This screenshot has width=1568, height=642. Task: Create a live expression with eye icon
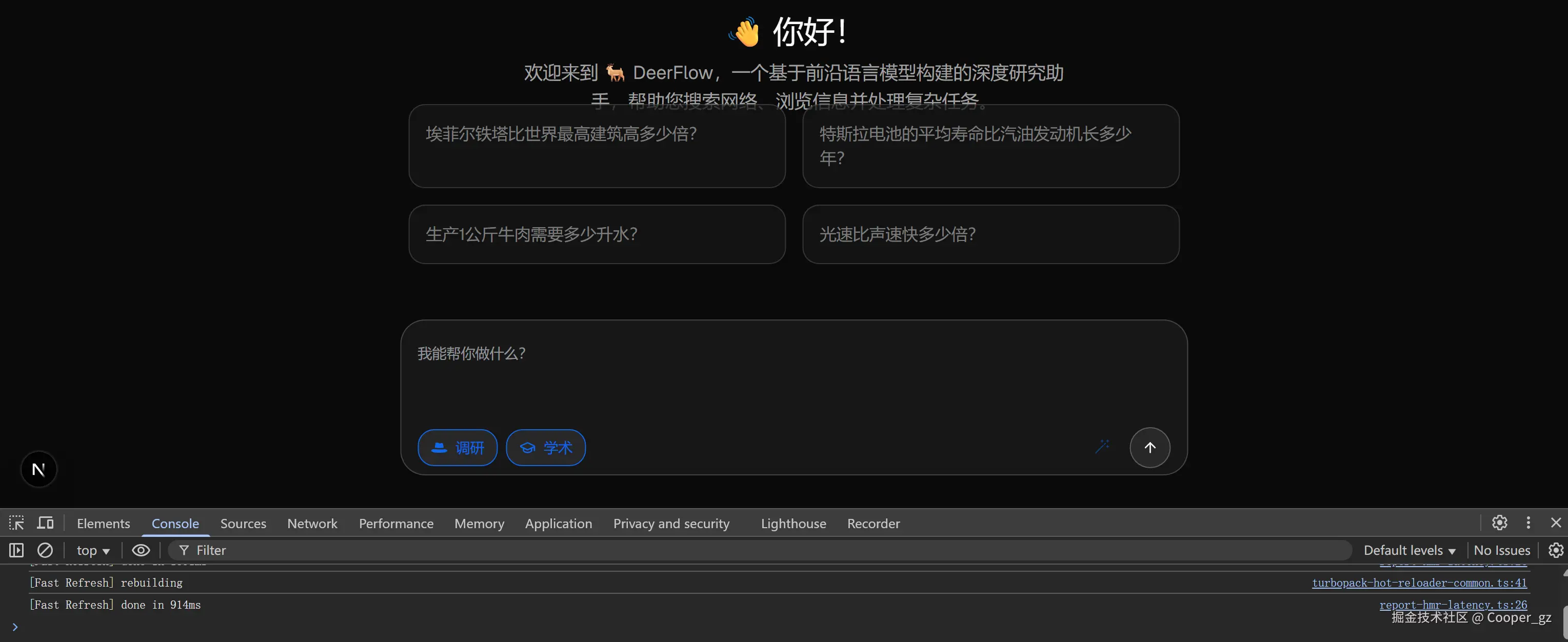[141, 550]
